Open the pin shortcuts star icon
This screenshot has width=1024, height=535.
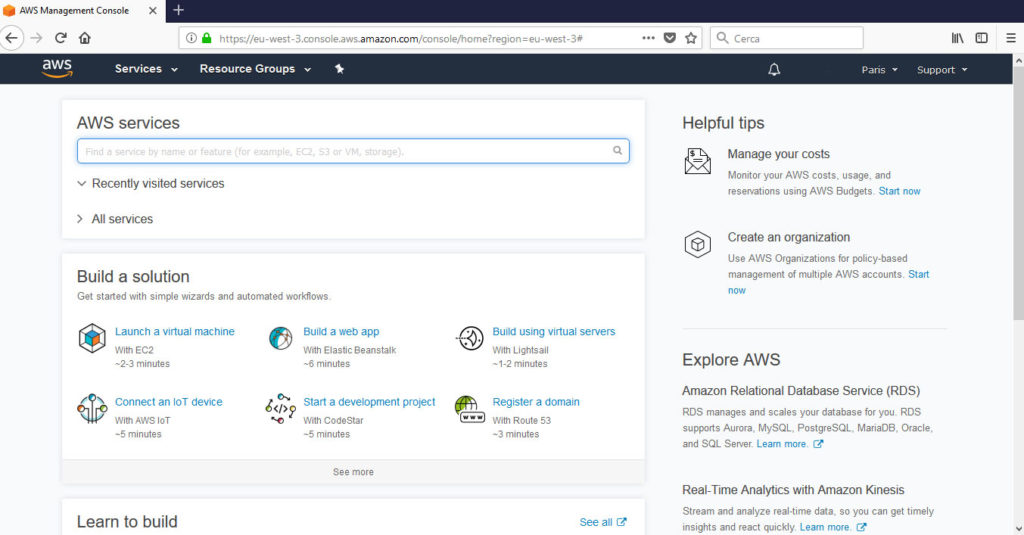(x=339, y=69)
